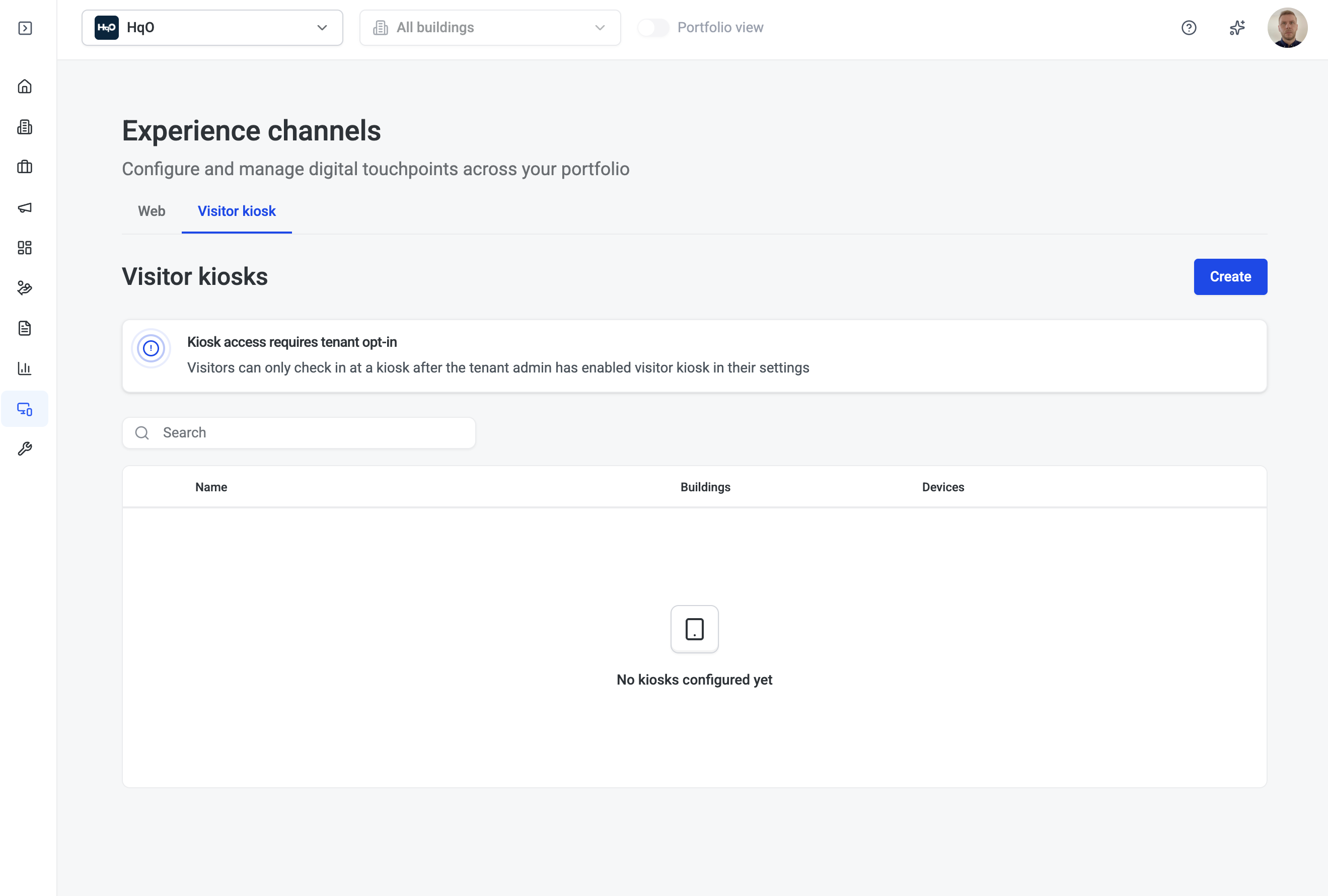Open the All buildings dropdown

coord(490,27)
